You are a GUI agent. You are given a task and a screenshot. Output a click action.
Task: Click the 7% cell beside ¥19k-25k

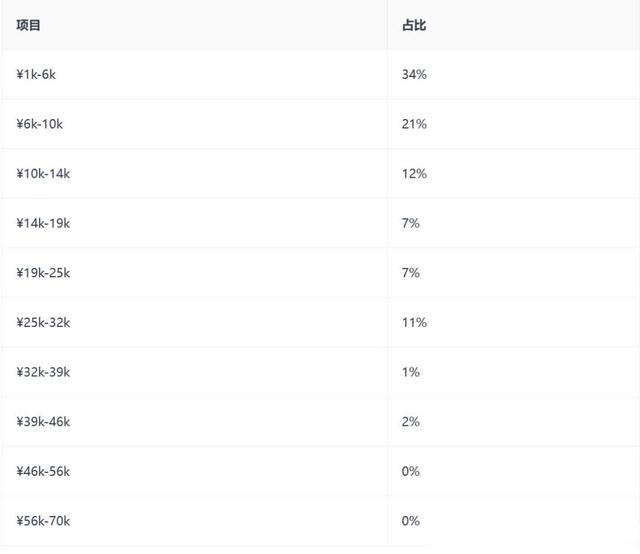coord(410,273)
